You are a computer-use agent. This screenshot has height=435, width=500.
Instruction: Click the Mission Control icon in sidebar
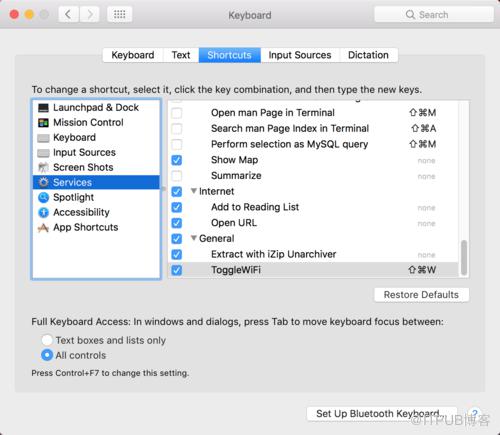(x=43, y=123)
